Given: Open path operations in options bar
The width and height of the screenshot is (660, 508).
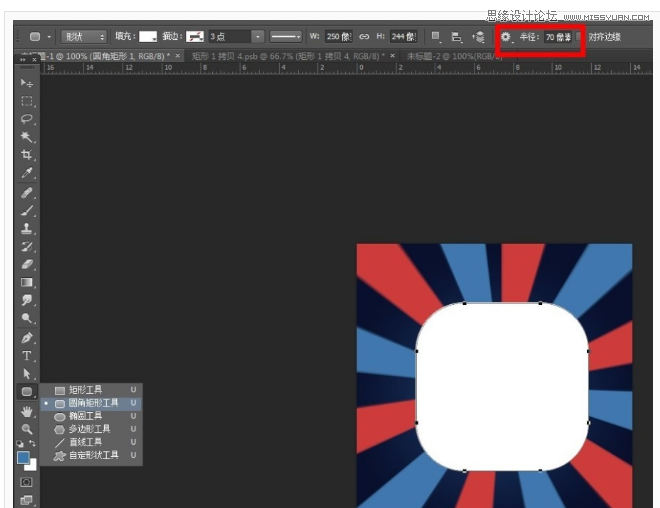Looking at the screenshot, I should pos(436,37).
